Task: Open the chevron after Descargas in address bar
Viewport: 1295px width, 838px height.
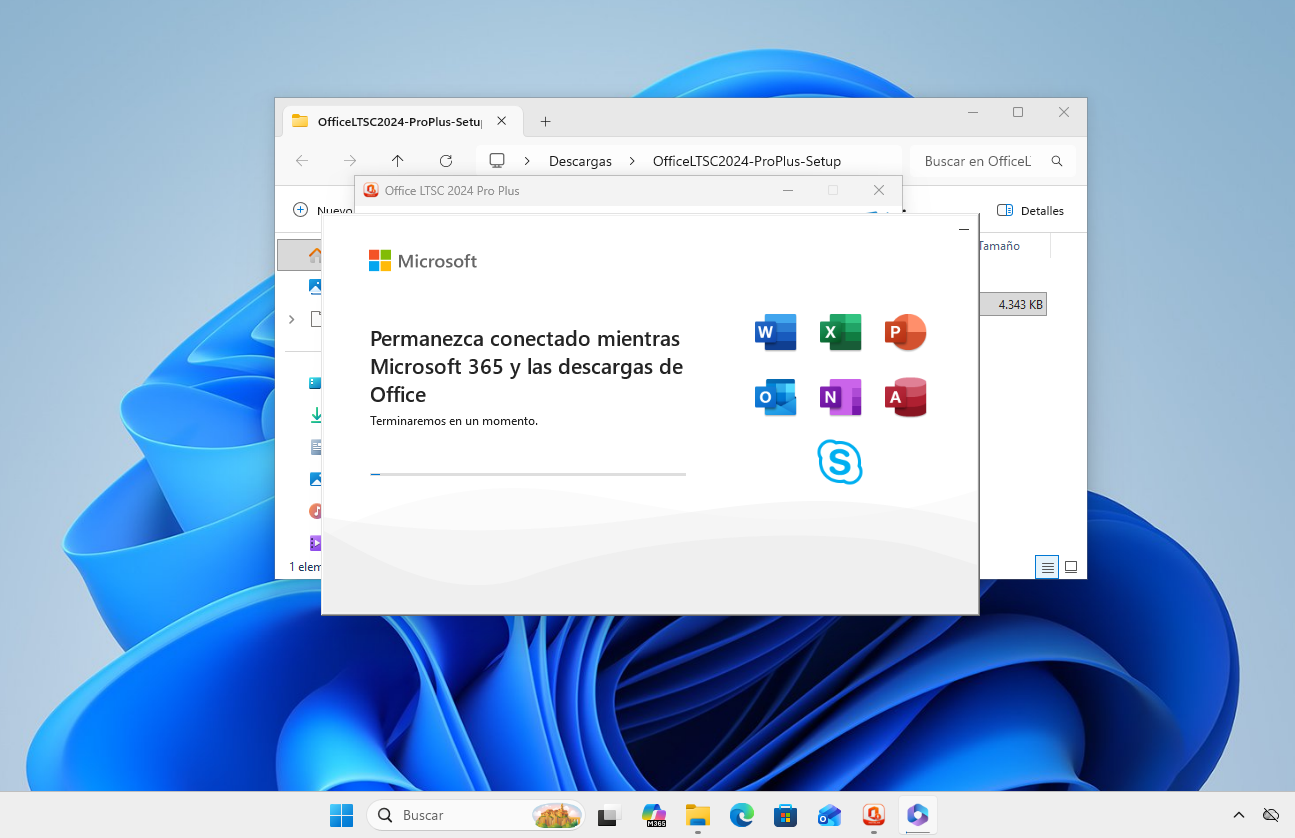Action: coord(632,161)
